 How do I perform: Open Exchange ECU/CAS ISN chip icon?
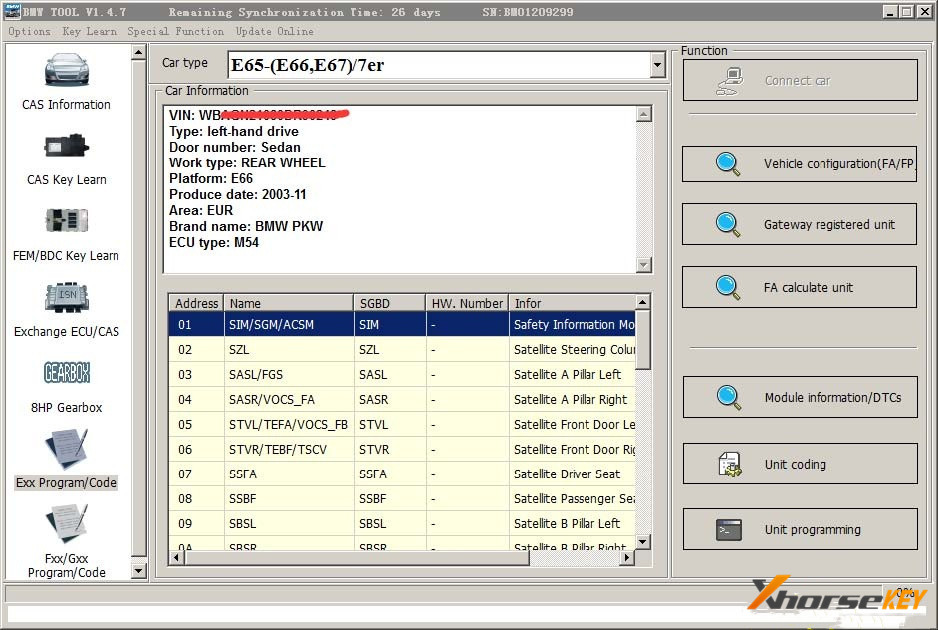point(66,297)
